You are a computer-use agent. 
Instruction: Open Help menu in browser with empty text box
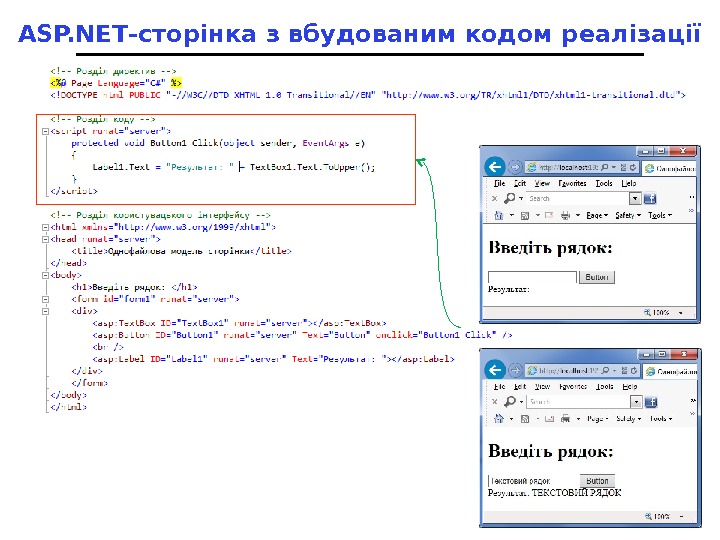point(629,183)
